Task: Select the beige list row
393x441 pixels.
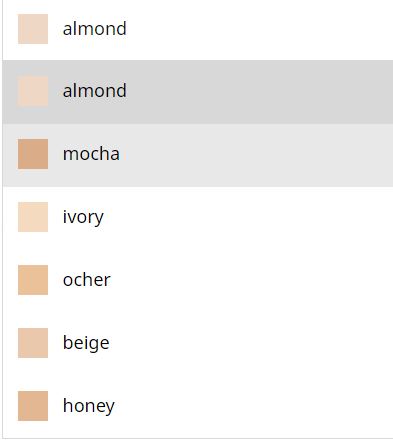Action: [x=198, y=344]
